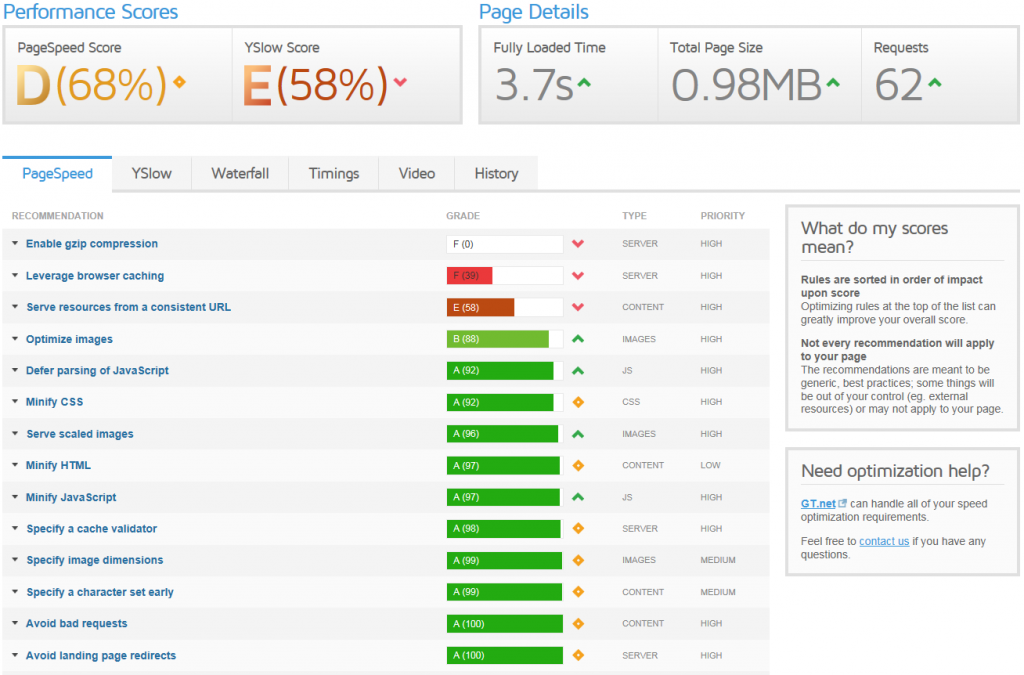Open the Video tab
Viewport: 1024px width, 675px height.
click(417, 174)
